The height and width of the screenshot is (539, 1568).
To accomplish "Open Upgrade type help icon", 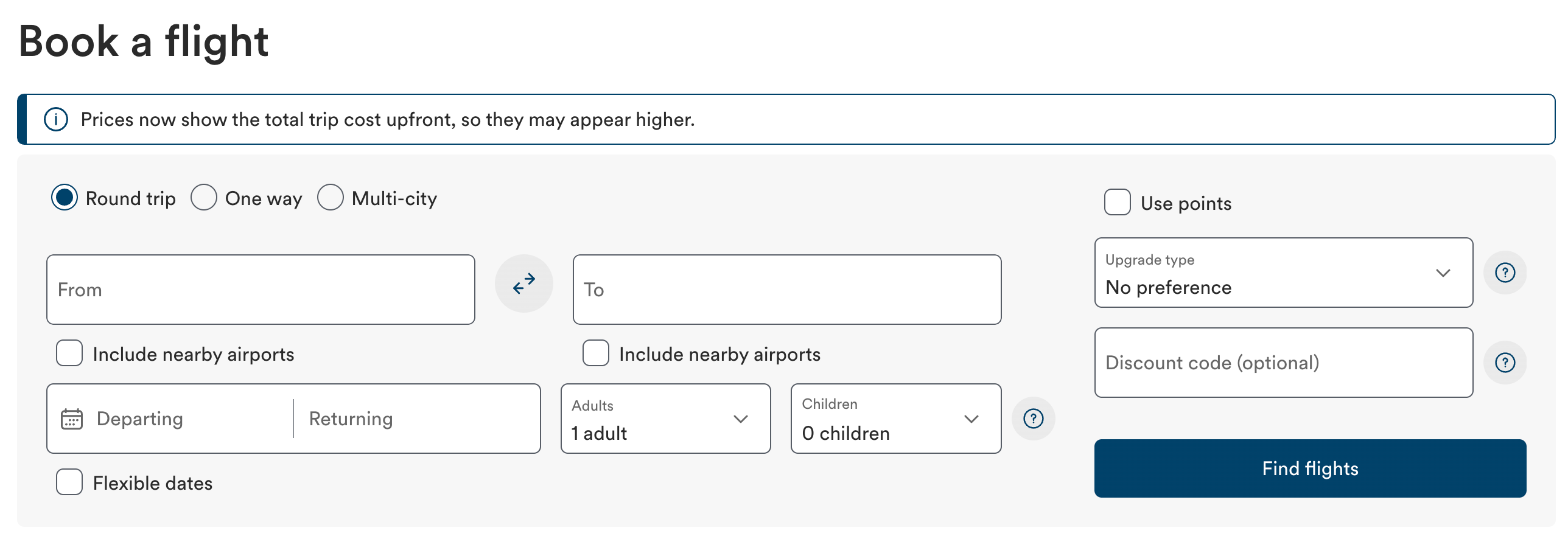I will point(1505,273).
